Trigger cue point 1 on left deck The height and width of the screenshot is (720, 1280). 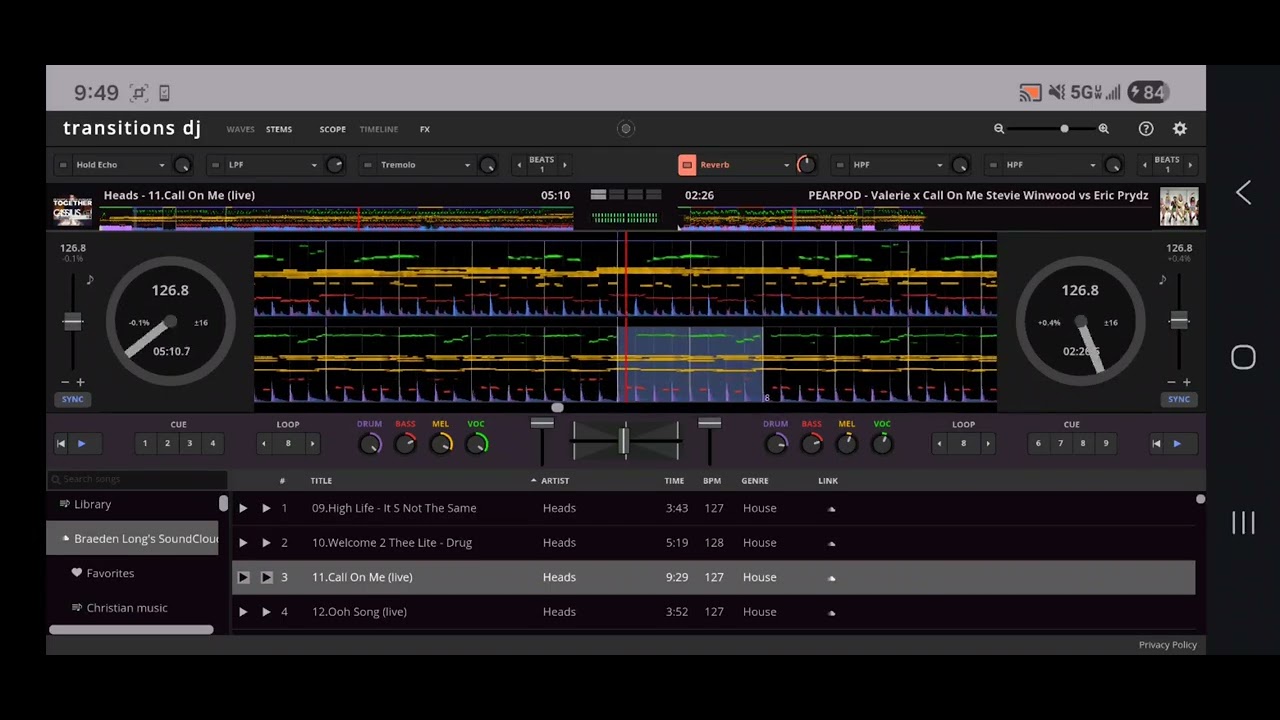pos(145,443)
